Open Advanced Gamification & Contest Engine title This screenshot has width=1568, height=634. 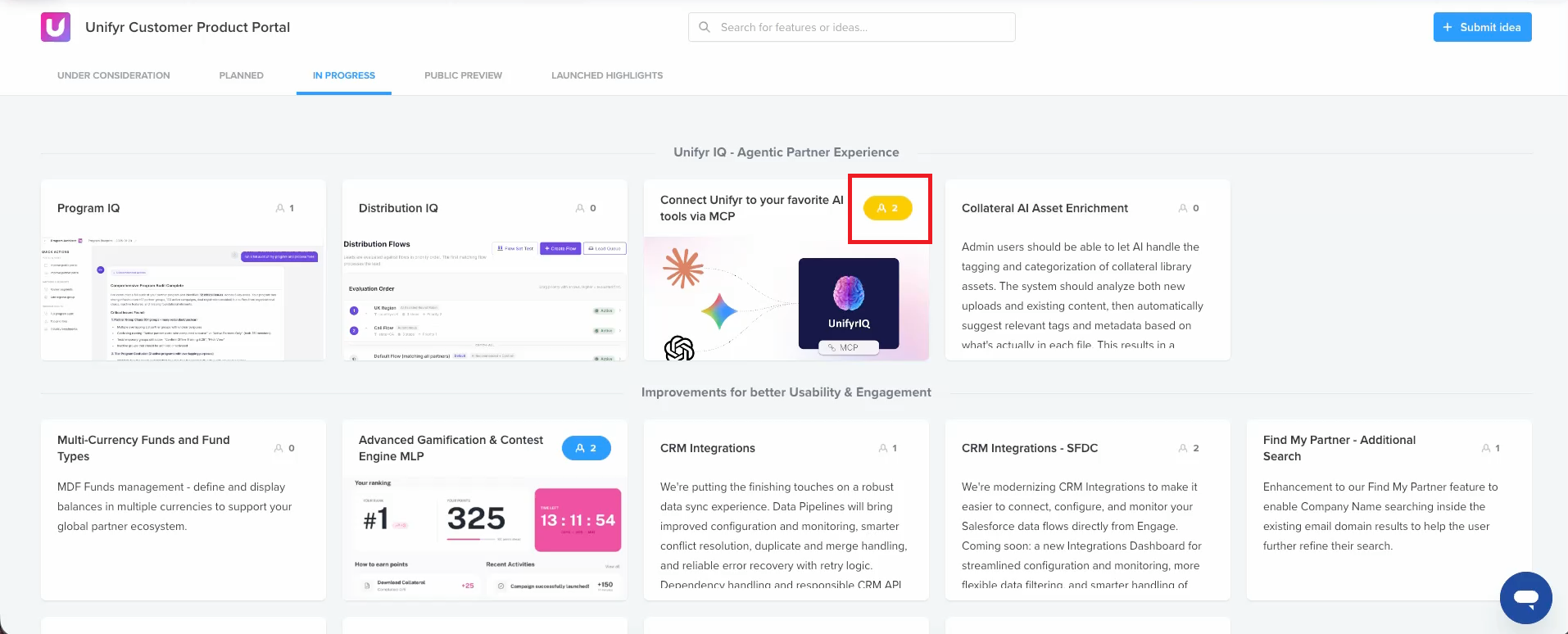tap(451, 448)
